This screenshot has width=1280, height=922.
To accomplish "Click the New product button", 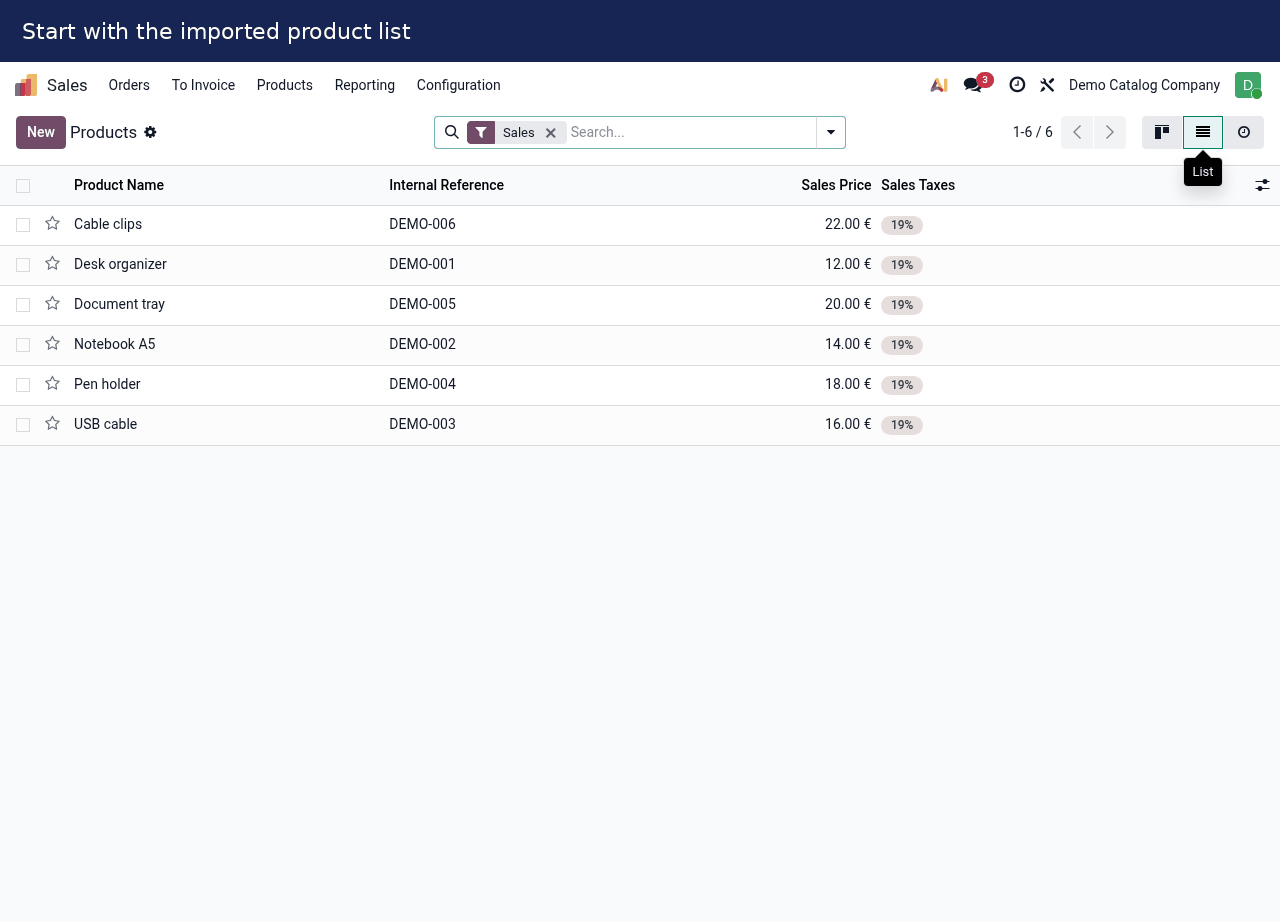I will 41,132.
